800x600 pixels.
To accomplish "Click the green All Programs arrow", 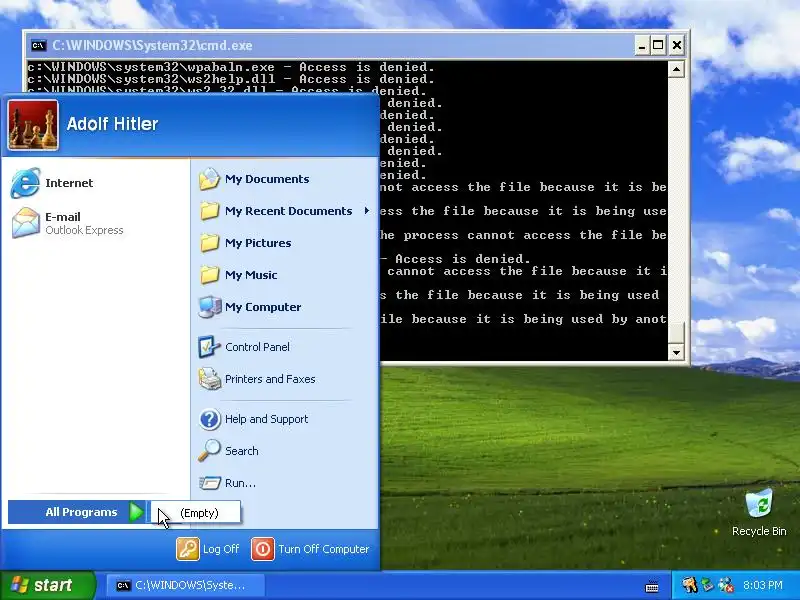I will coord(136,512).
